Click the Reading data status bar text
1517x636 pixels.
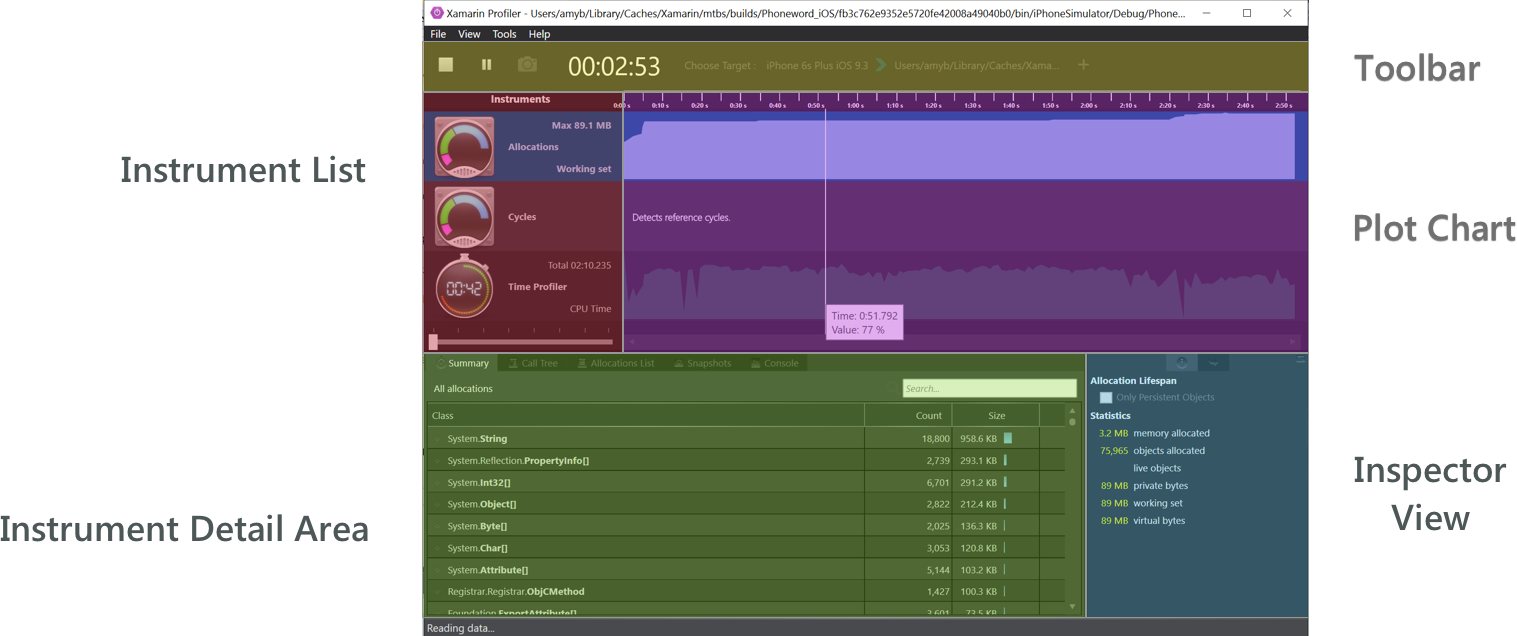click(x=461, y=628)
